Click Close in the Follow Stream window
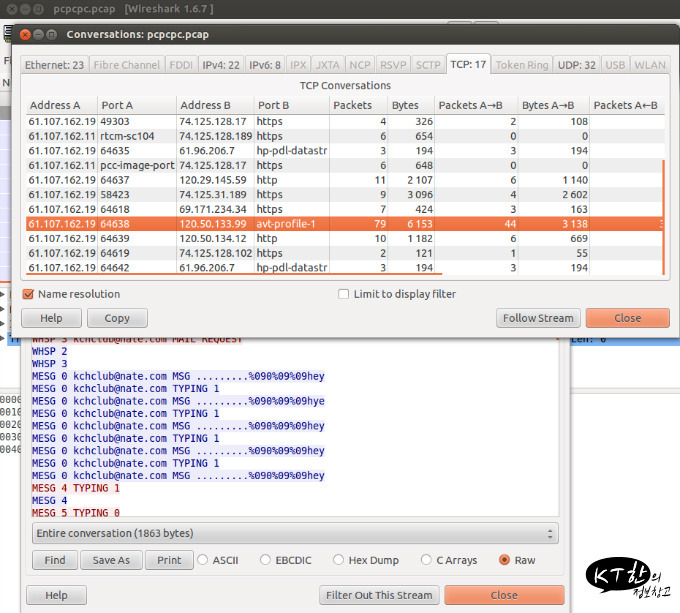 point(504,595)
